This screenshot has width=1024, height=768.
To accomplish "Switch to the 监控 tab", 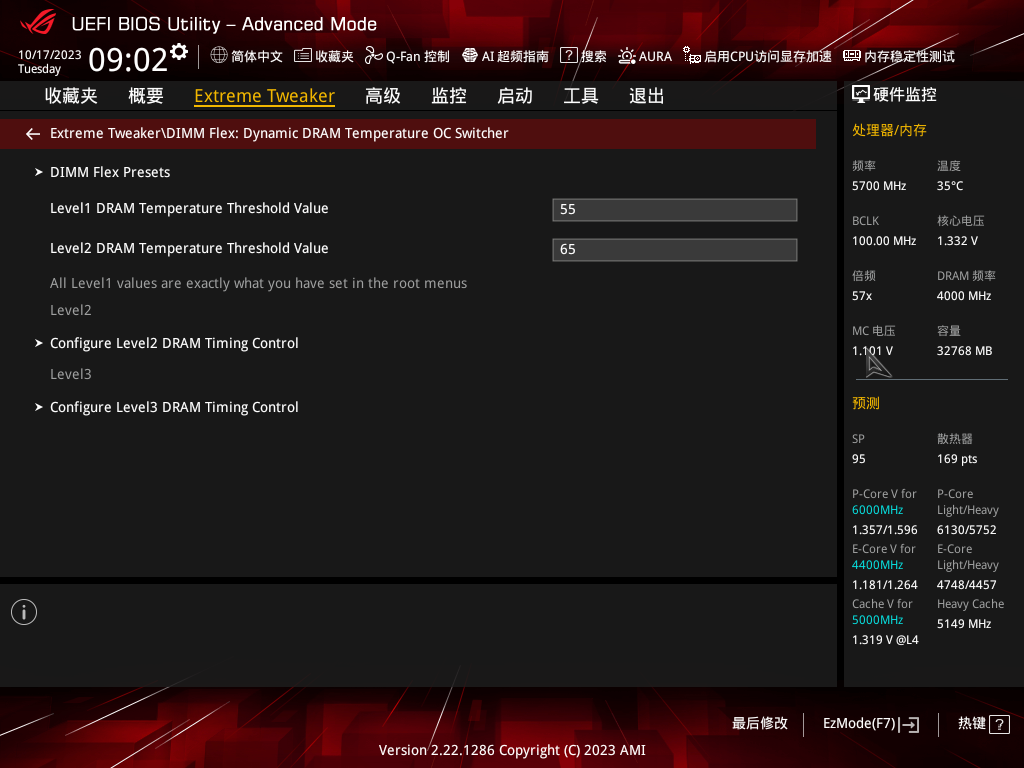I will pyautogui.click(x=449, y=96).
